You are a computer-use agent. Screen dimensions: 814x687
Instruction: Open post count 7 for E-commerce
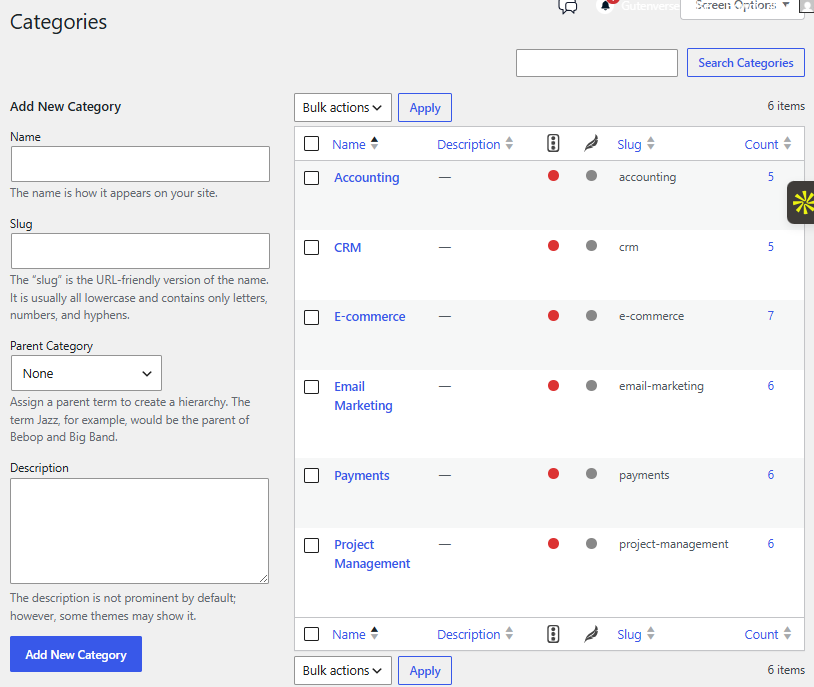pos(770,315)
